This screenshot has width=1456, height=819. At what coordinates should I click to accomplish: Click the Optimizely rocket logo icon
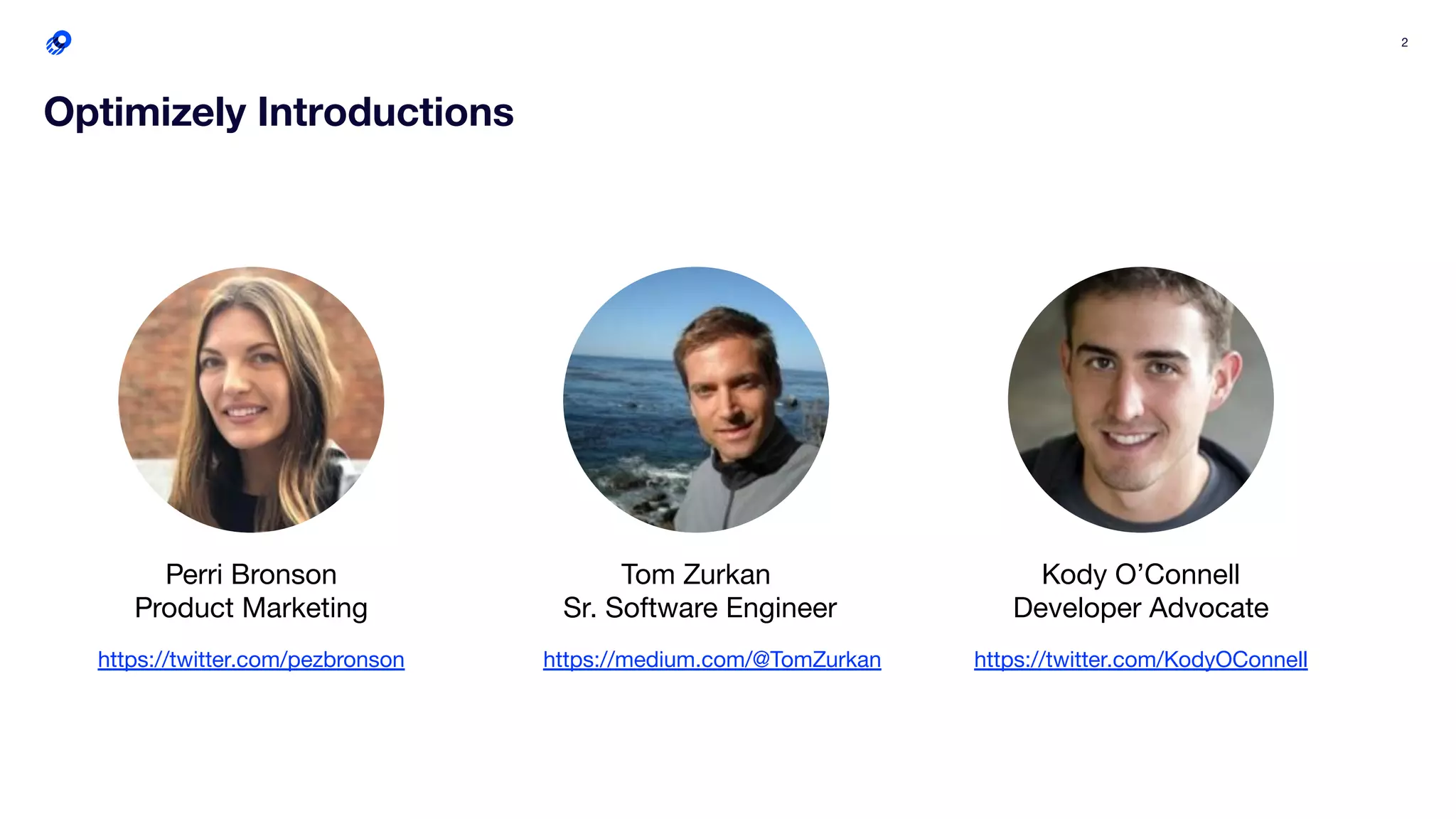tap(59, 43)
